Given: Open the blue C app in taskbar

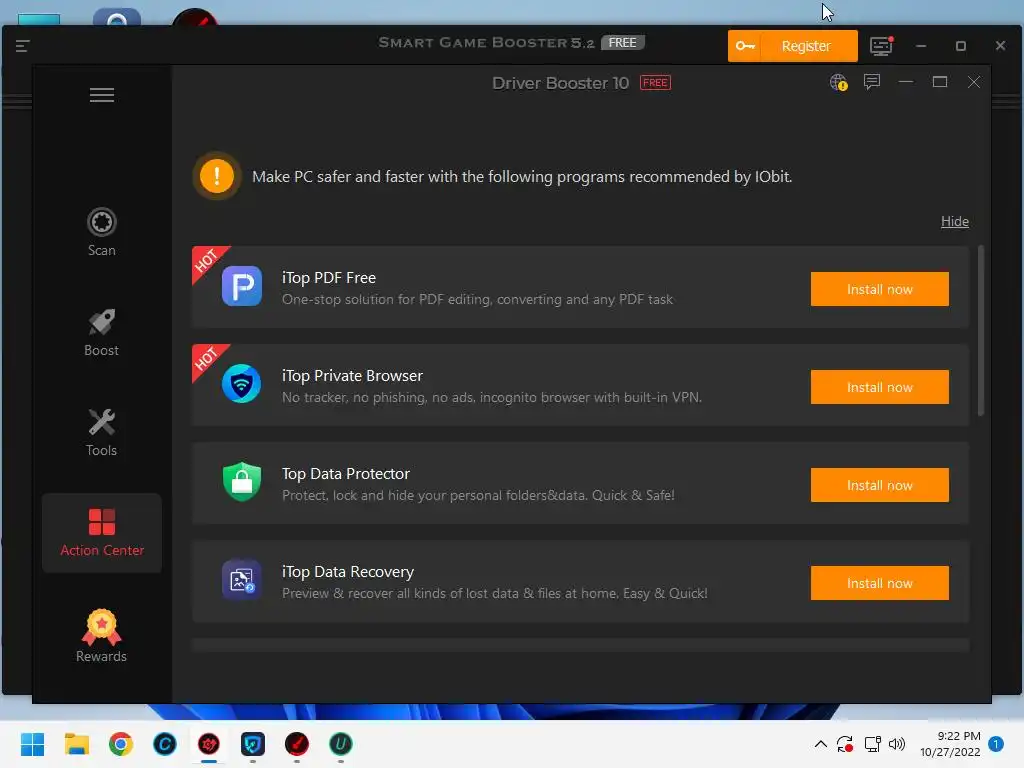Looking at the screenshot, I should (165, 744).
